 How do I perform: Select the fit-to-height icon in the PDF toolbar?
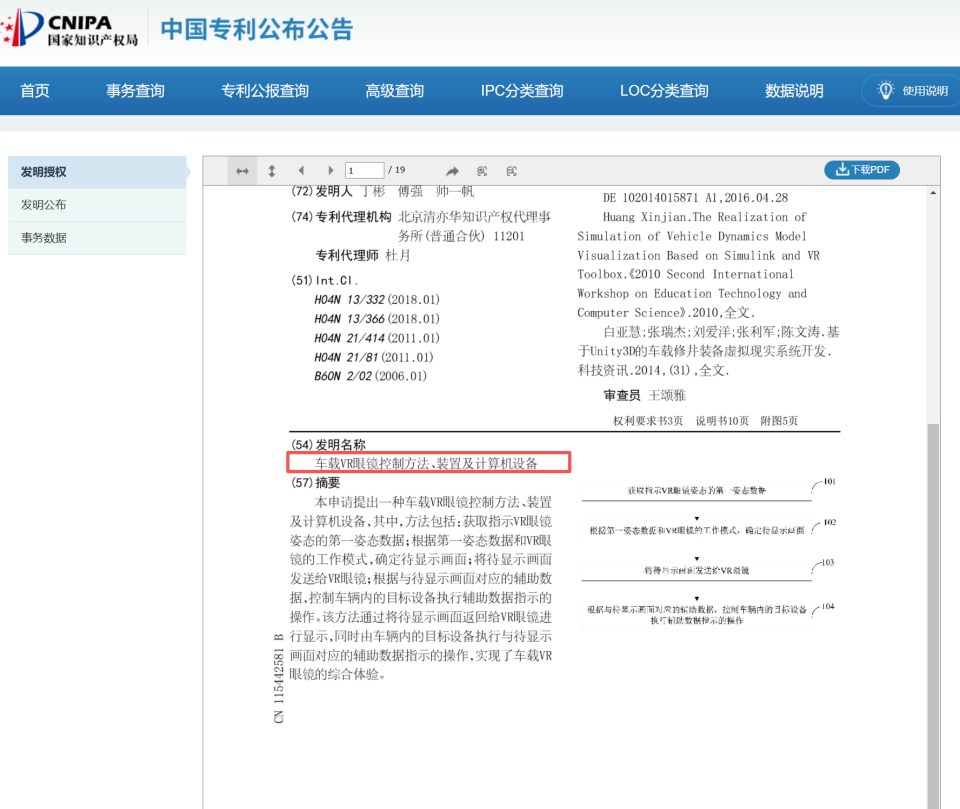271,170
